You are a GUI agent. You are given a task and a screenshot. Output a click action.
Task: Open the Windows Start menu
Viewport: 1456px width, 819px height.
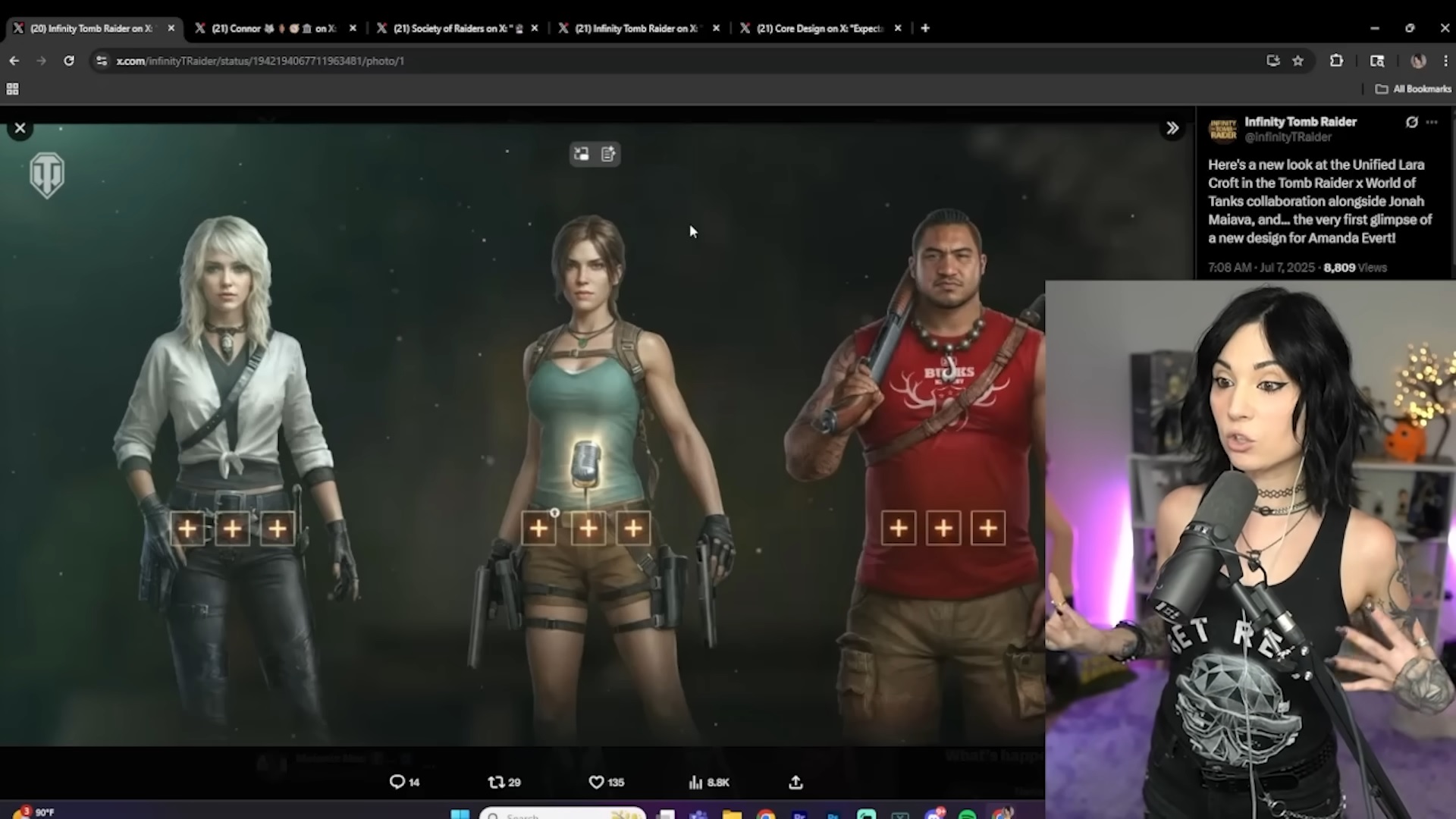click(460, 814)
